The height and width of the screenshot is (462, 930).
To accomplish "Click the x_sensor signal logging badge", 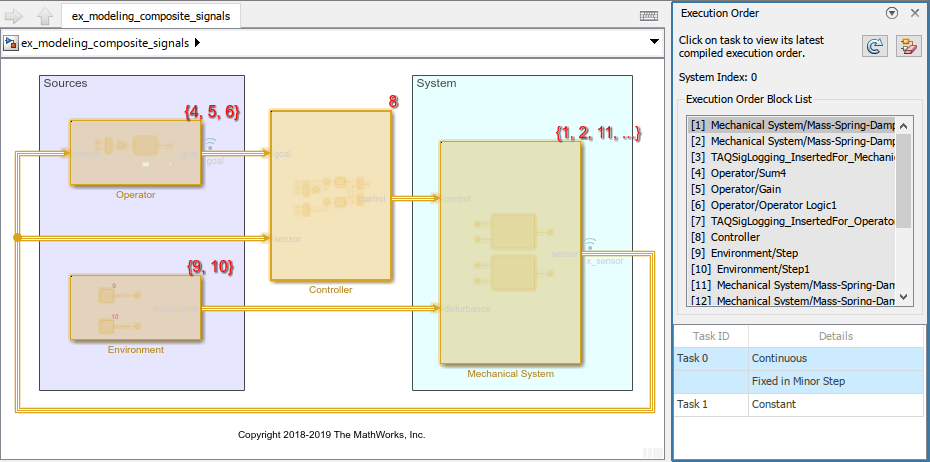I will (x=590, y=243).
